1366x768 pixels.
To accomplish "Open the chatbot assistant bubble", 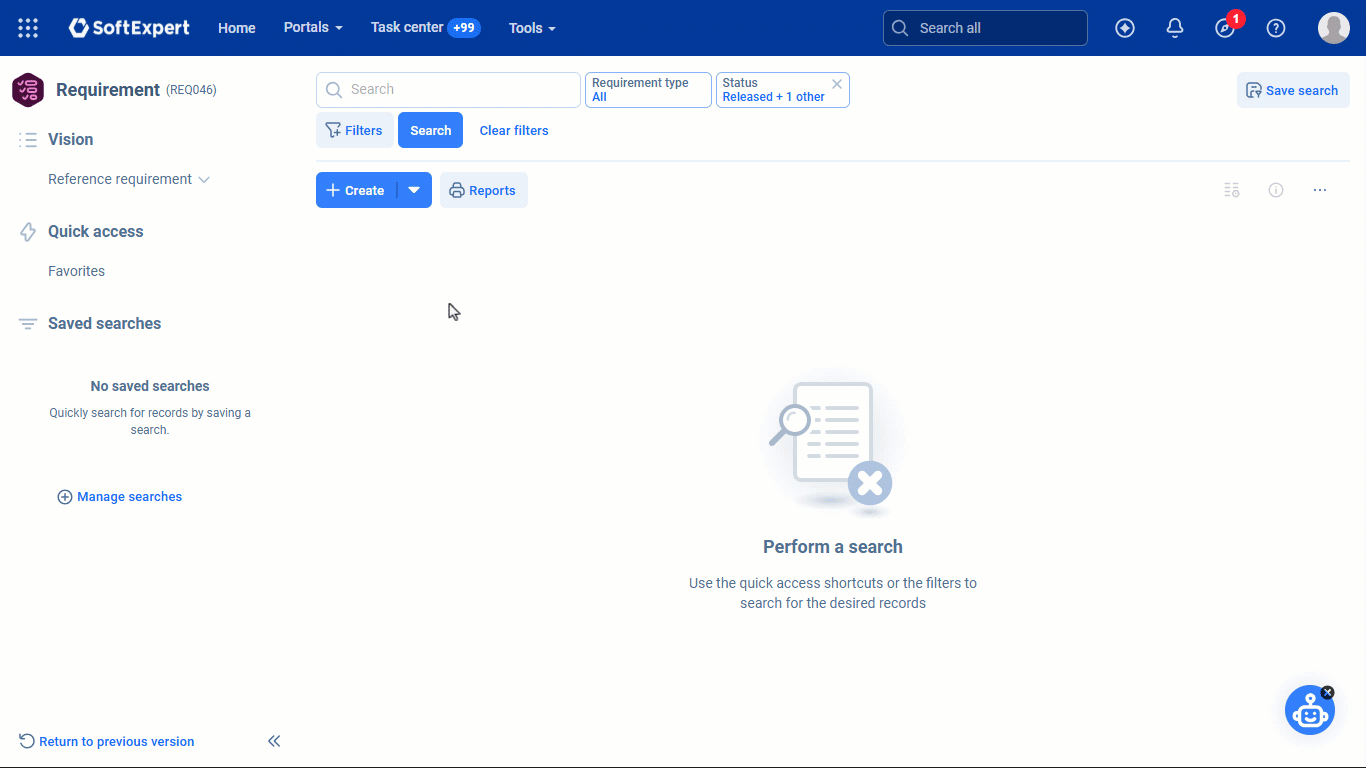I will tap(1309, 712).
